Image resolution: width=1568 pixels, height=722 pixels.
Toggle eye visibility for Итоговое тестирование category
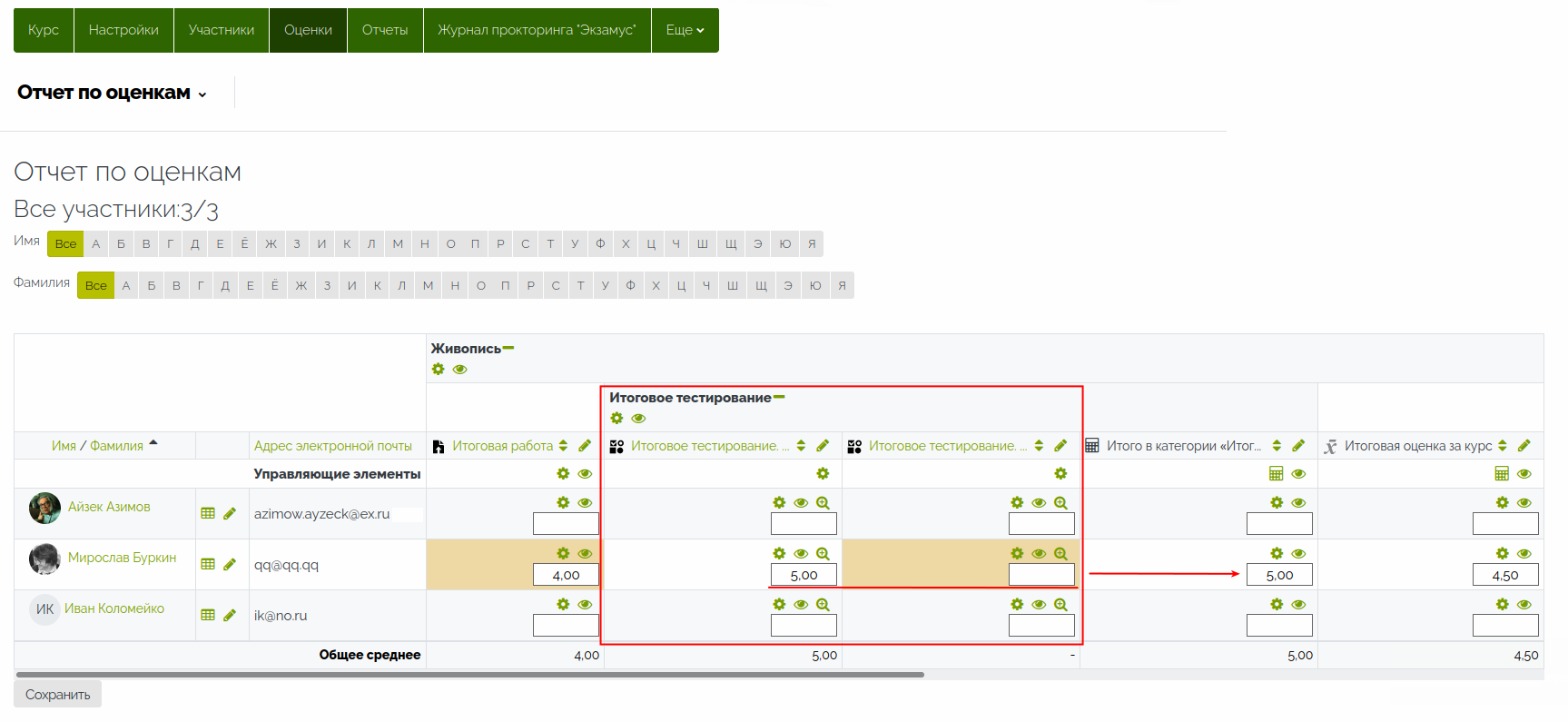[639, 419]
